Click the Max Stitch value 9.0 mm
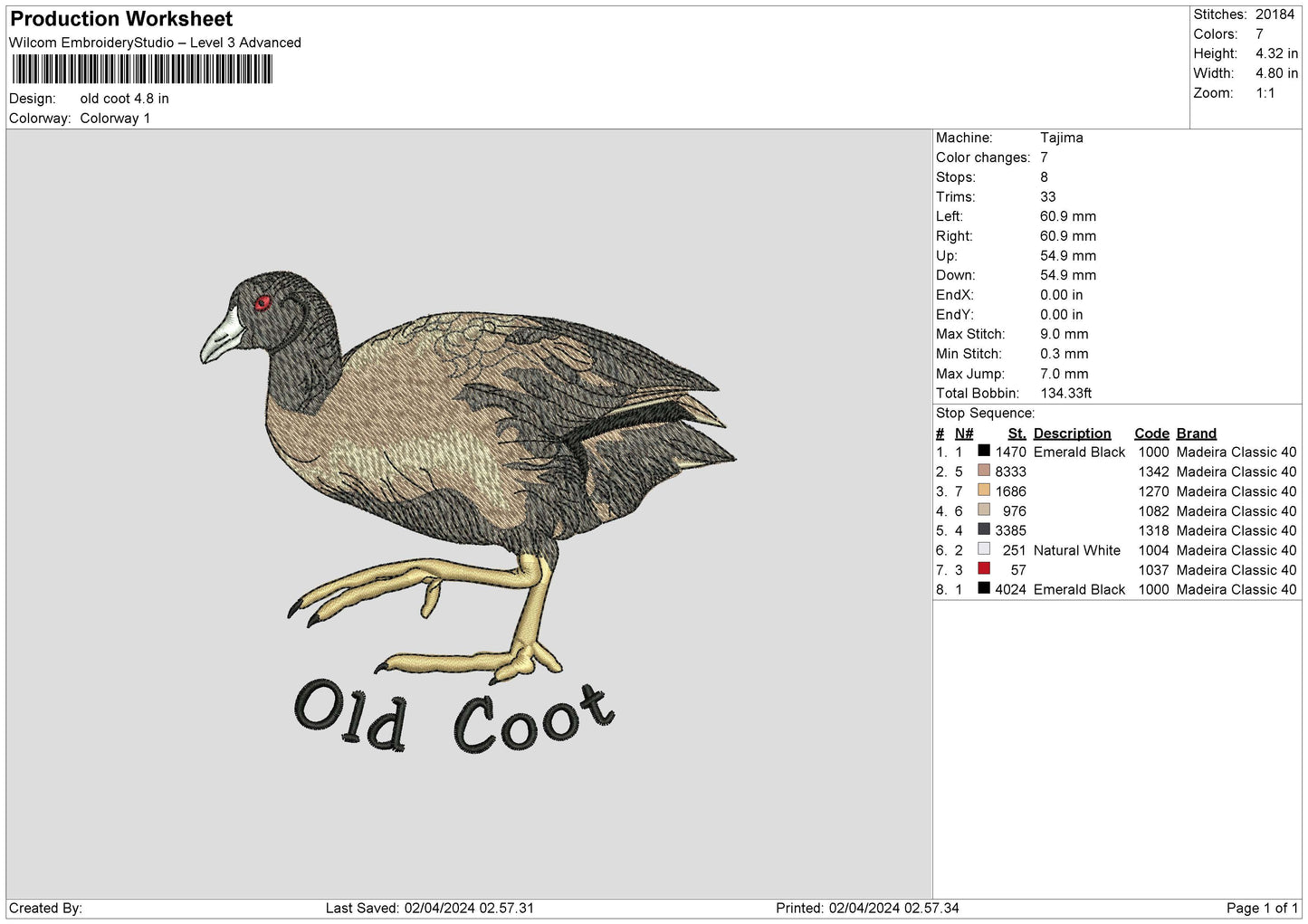 tap(1064, 334)
